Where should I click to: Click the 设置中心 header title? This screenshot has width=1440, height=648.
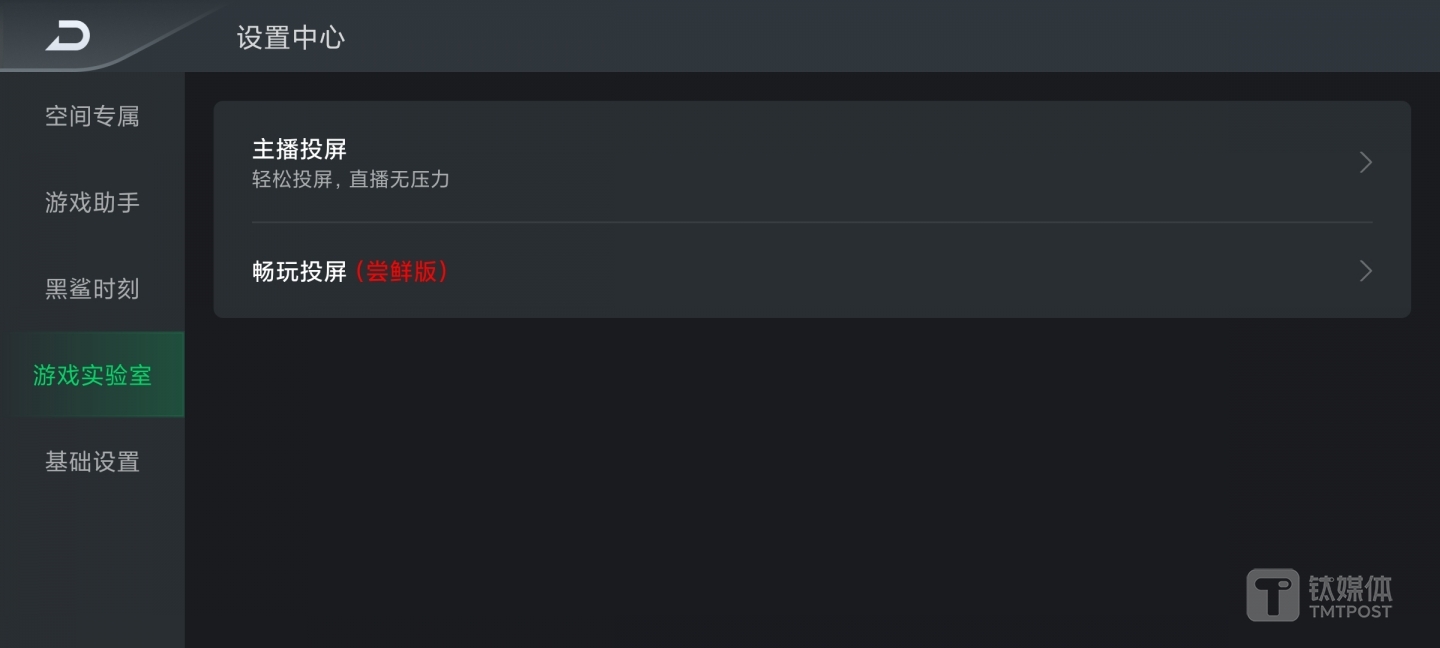click(291, 38)
